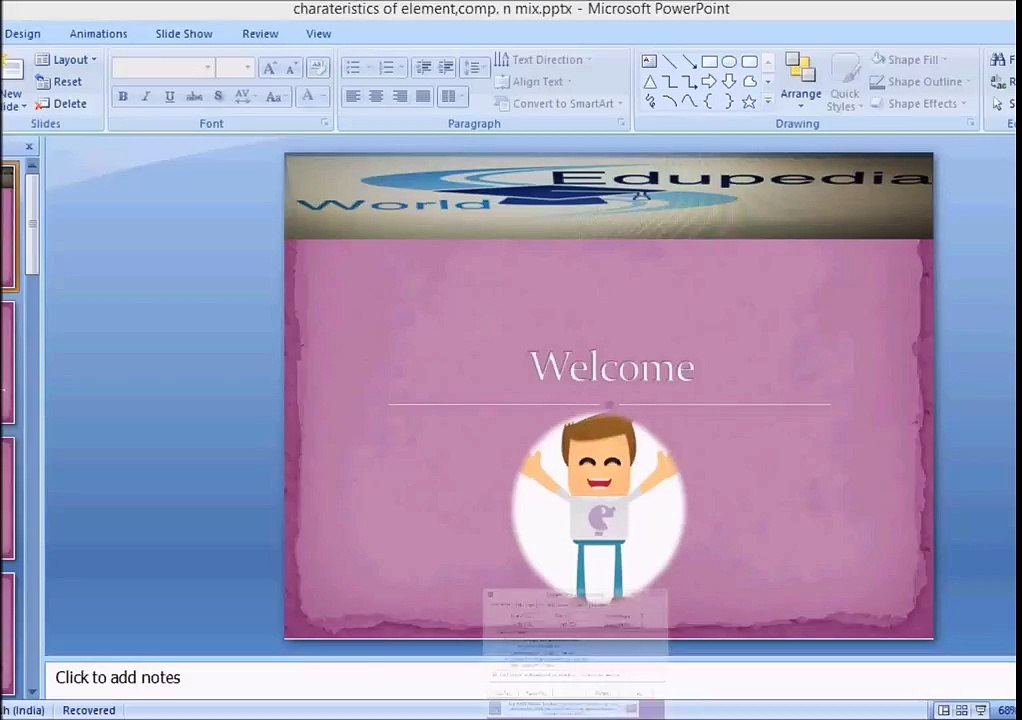Click into the notes pane
1022x720 pixels.
tap(529, 678)
